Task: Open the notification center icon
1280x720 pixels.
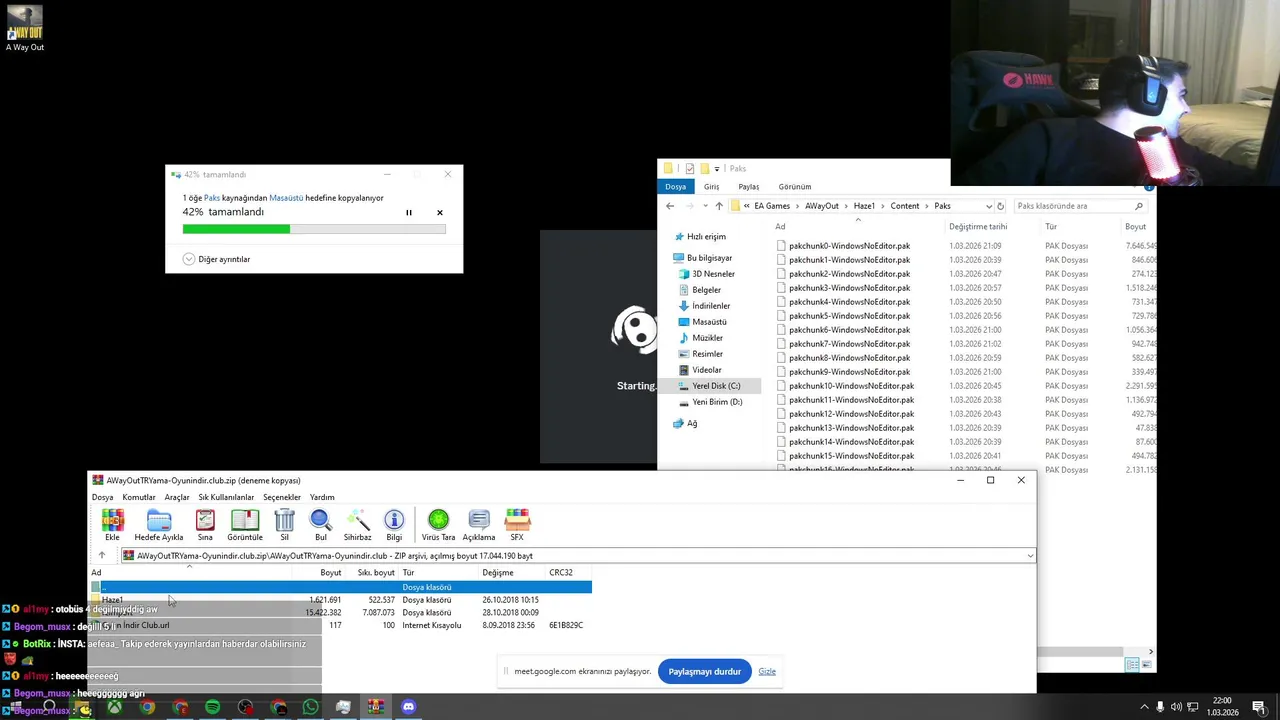Action: click(1261, 707)
